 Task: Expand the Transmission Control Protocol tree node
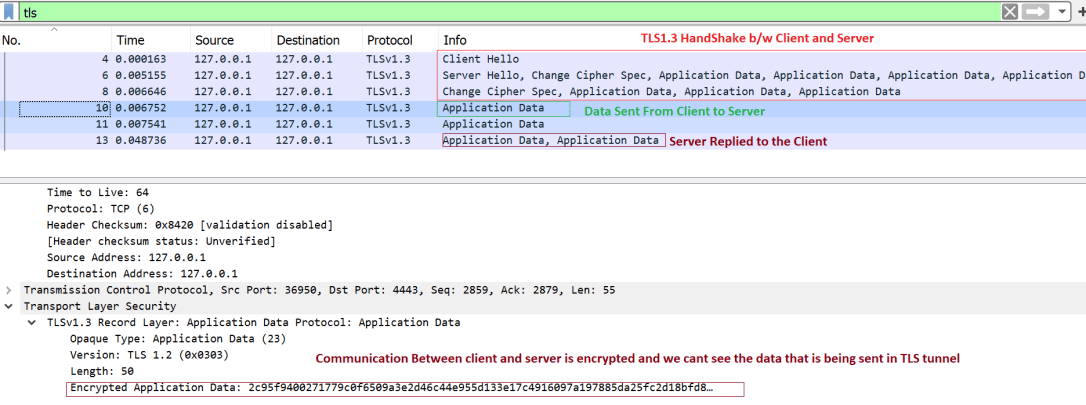(x=8, y=290)
